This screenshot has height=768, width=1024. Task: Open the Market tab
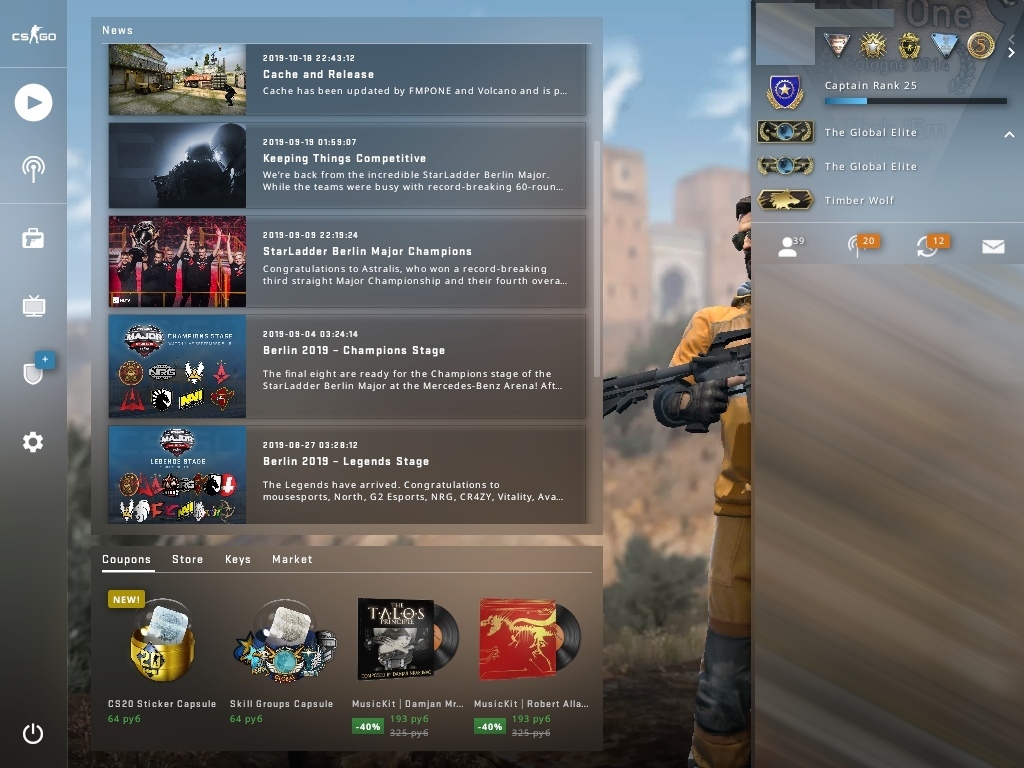[292, 559]
